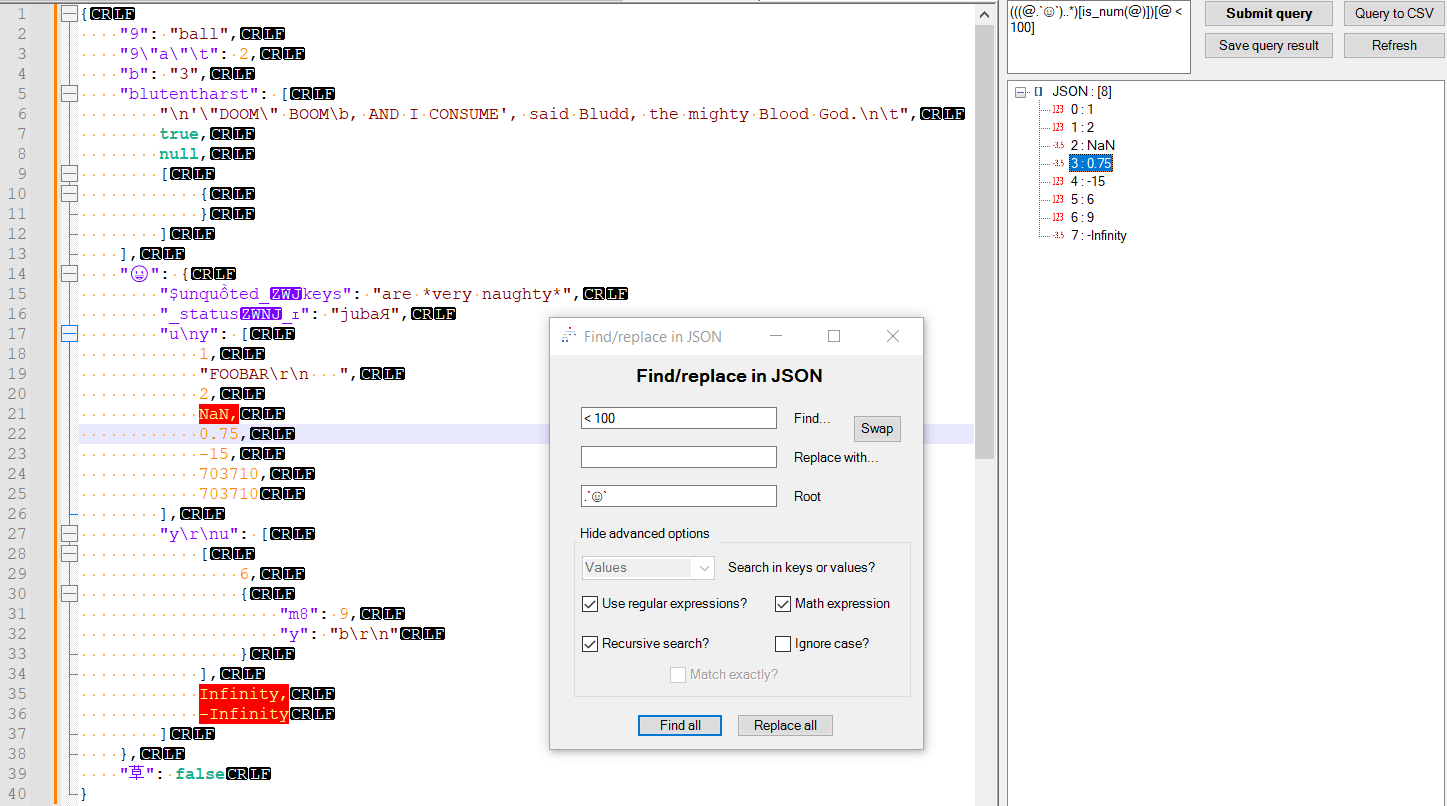Collapse fold marker on line 9
This screenshot has width=1447, height=806.
click(x=69, y=174)
